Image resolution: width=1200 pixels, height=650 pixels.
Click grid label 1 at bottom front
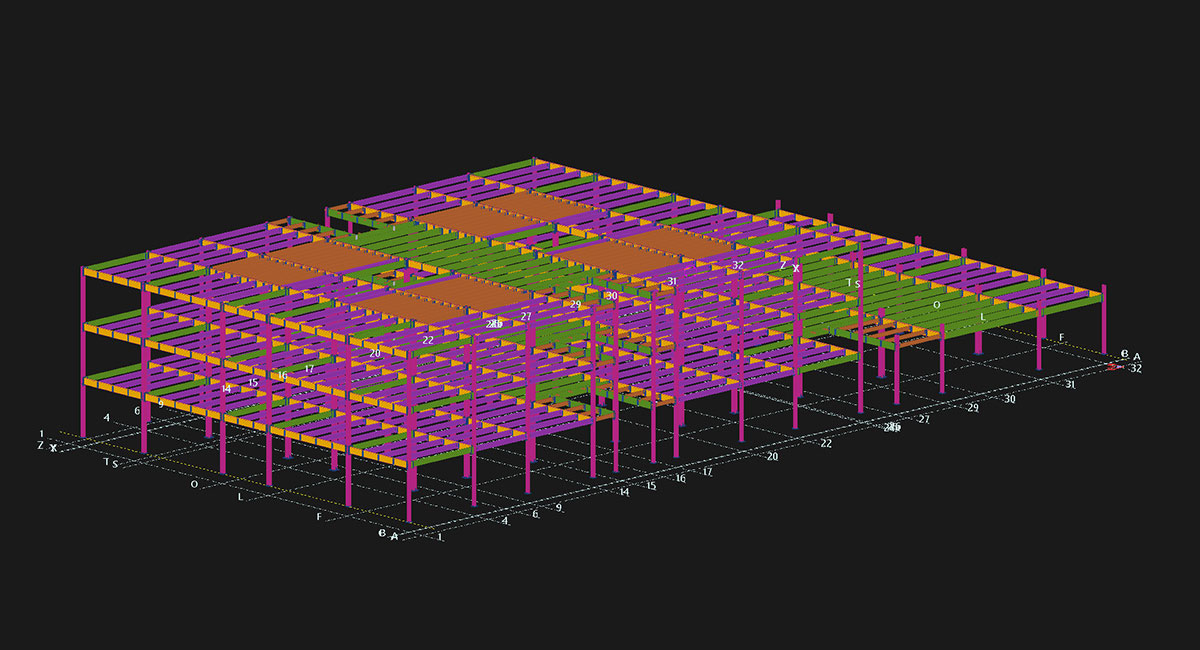(441, 537)
